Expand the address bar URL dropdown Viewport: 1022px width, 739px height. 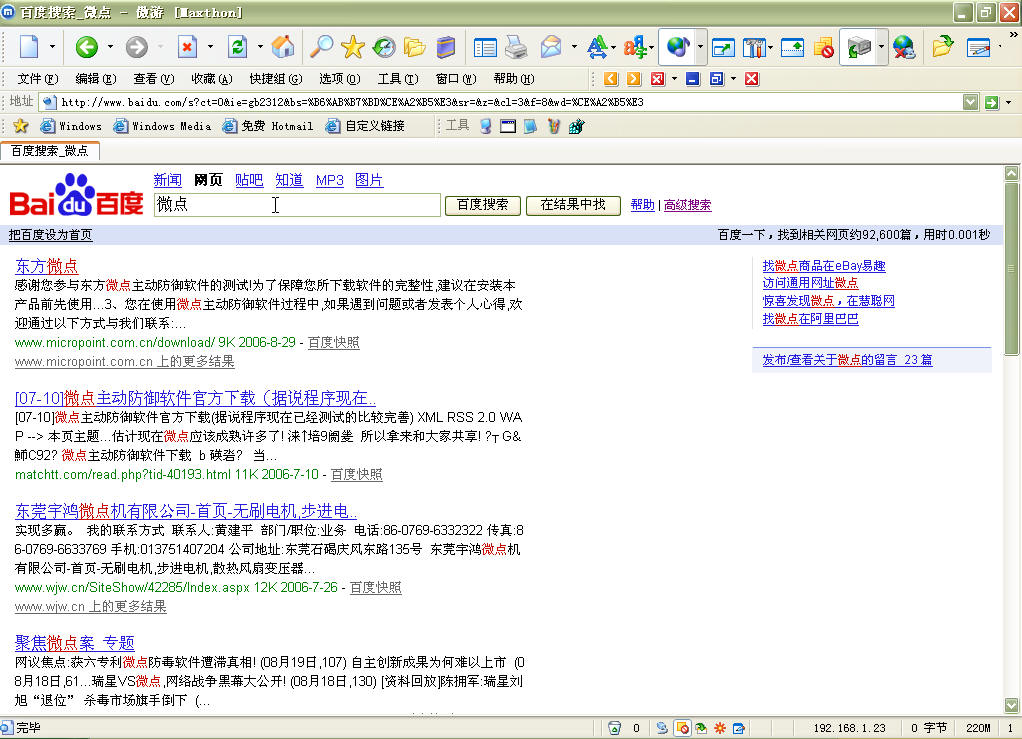[971, 102]
